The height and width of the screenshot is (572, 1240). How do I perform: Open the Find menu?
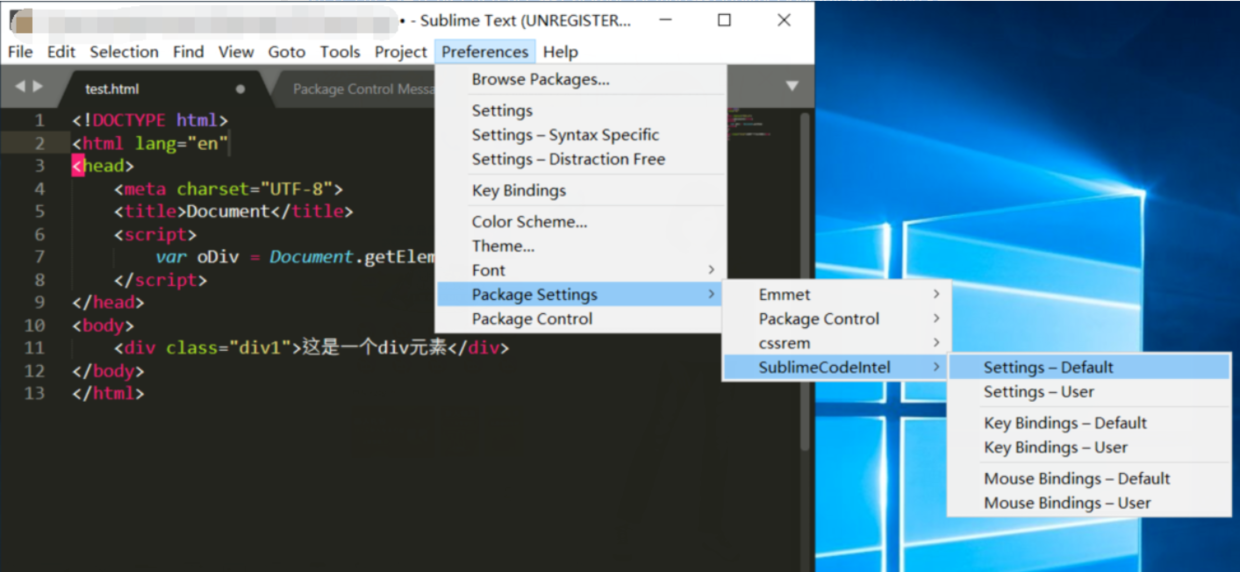[188, 52]
